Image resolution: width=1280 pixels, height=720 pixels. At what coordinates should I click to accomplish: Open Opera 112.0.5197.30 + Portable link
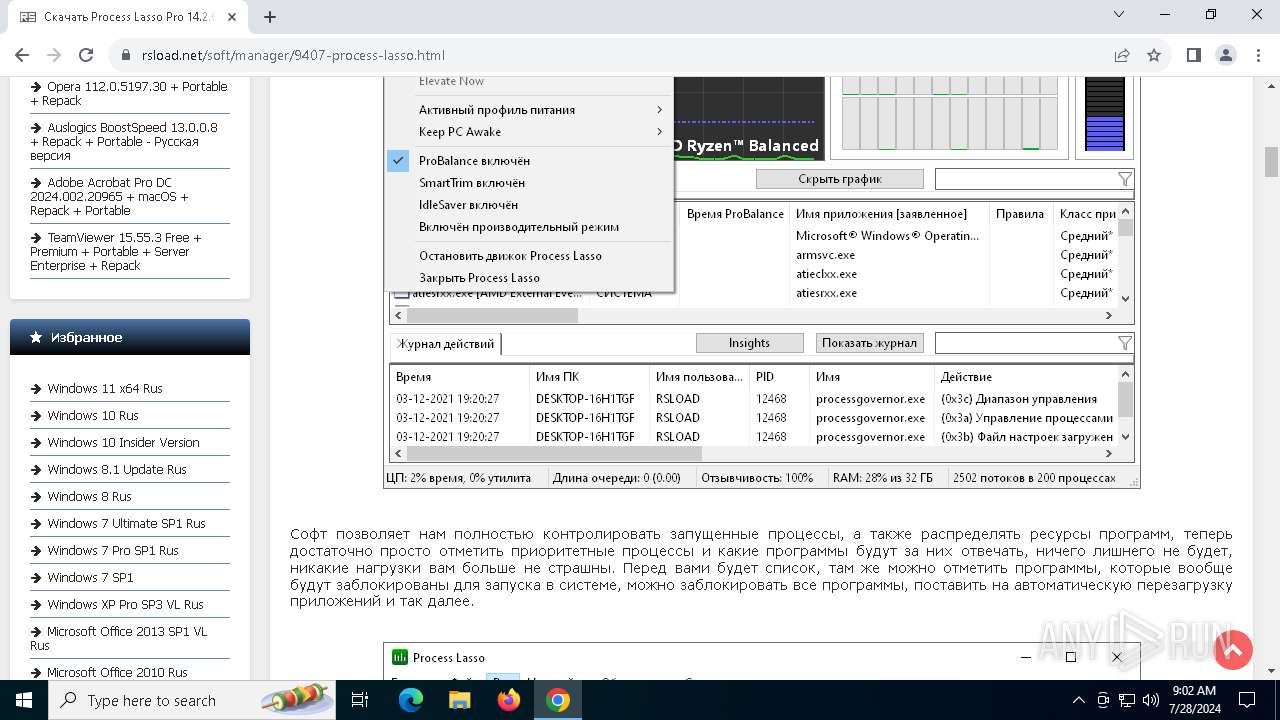click(x=129, y=94)
